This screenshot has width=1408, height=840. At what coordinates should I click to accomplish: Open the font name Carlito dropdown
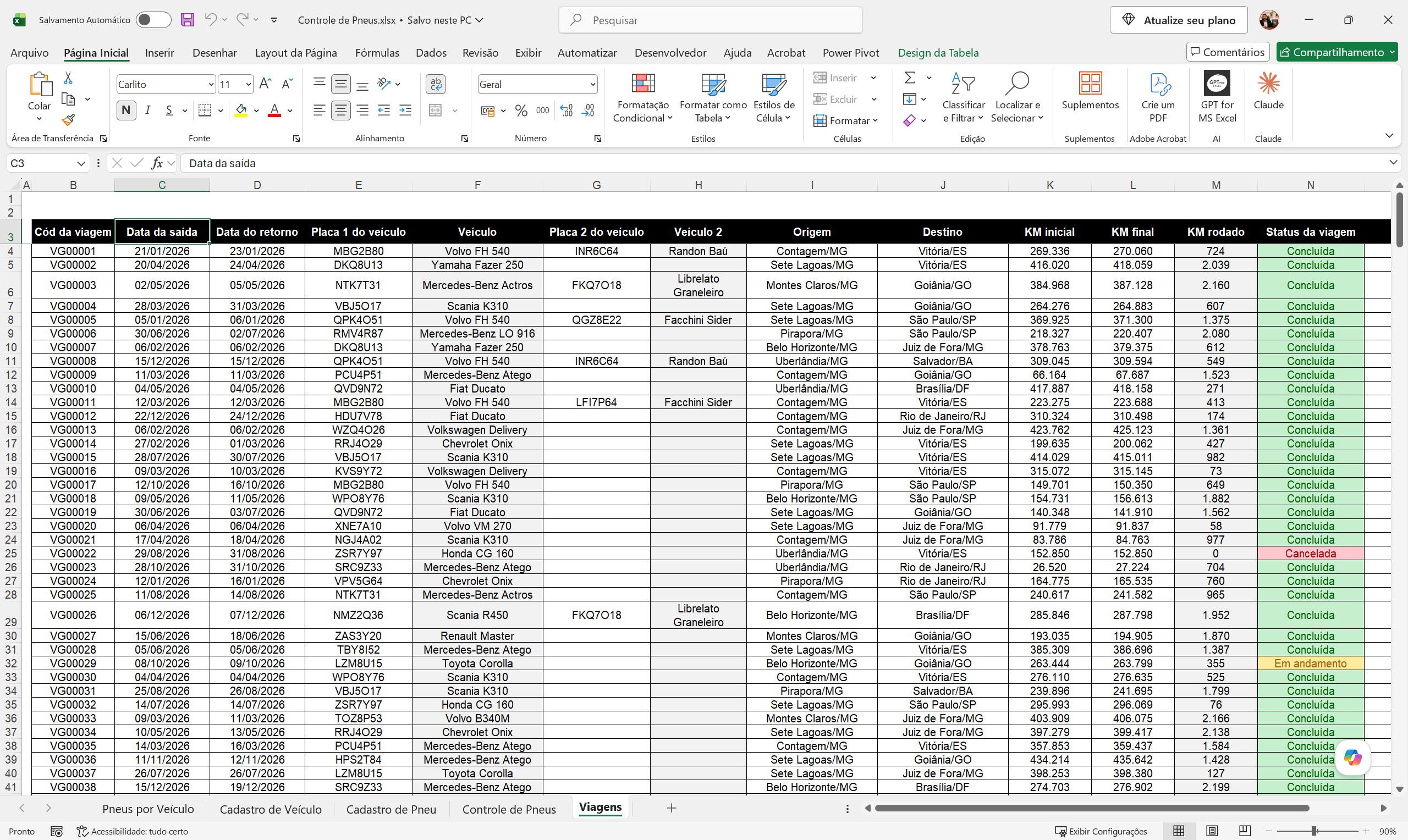pos(211,84)
